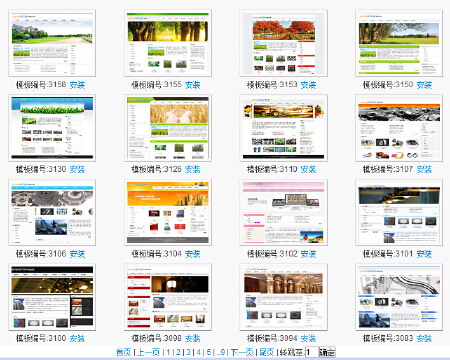Image resolution: width=450 pixels, height=360 pixels.
Task: Open template 3158 thumbnail preview
Action: (x=52, y=43)
